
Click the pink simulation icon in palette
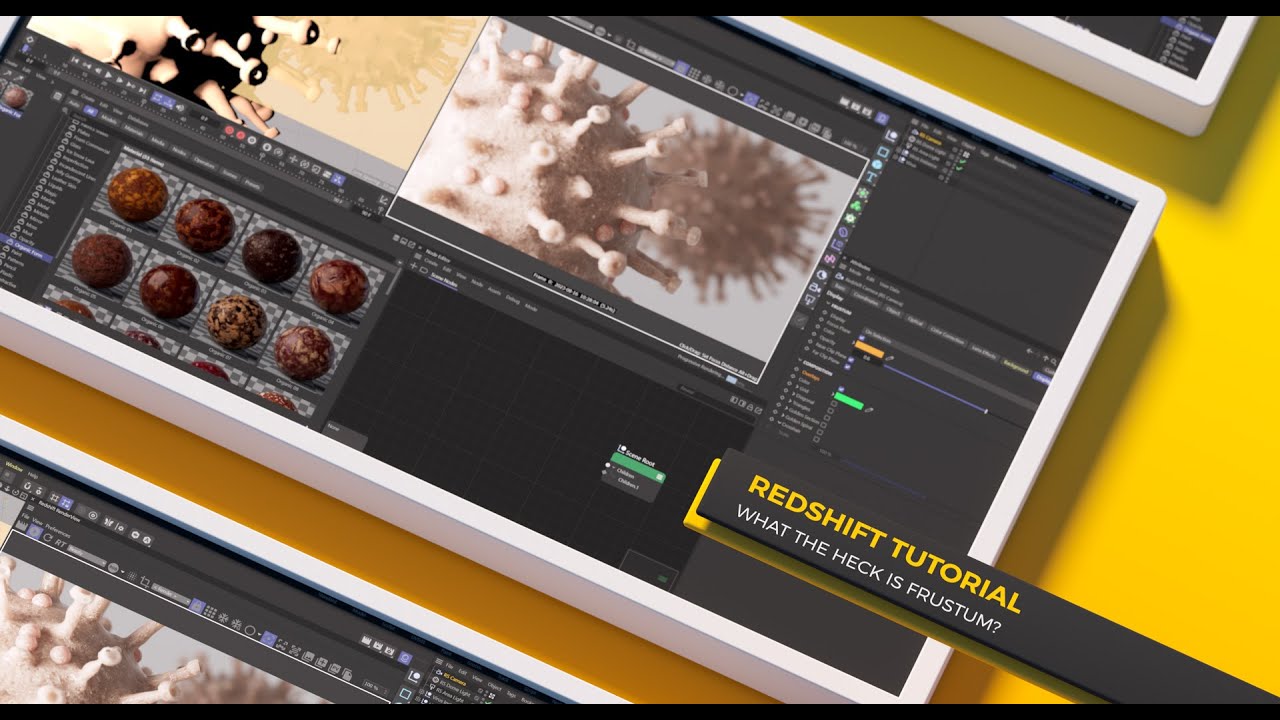(x=829, y=259)
